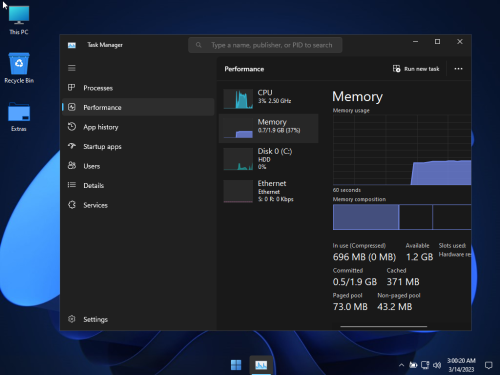Screen dimensions: 500x375
Task: Click the Task Manager taskbar icon
Action: (261, 365)
